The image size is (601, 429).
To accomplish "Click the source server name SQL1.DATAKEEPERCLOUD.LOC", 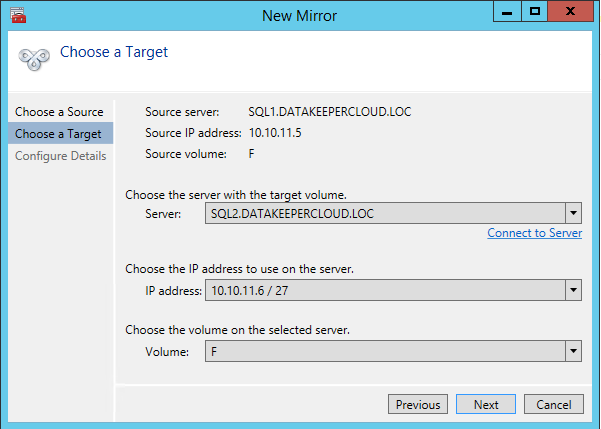I will point(329,112).
